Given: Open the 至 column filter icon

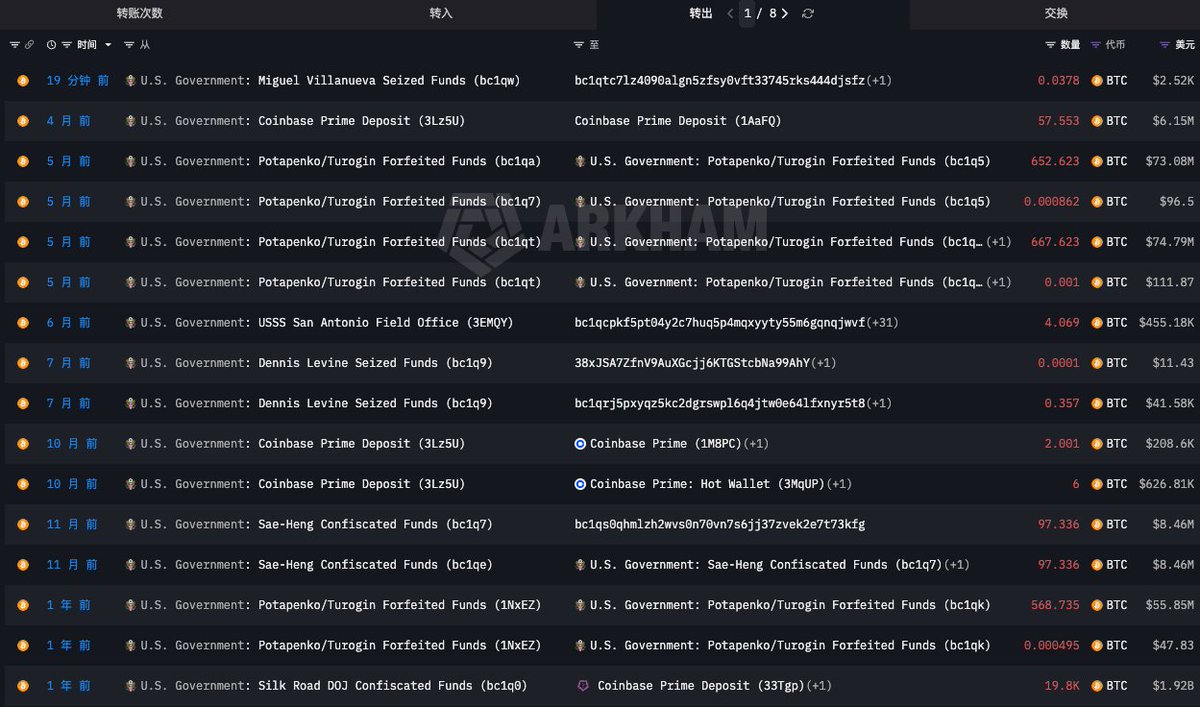Looking at the screenshot, I should pos(579,45).
